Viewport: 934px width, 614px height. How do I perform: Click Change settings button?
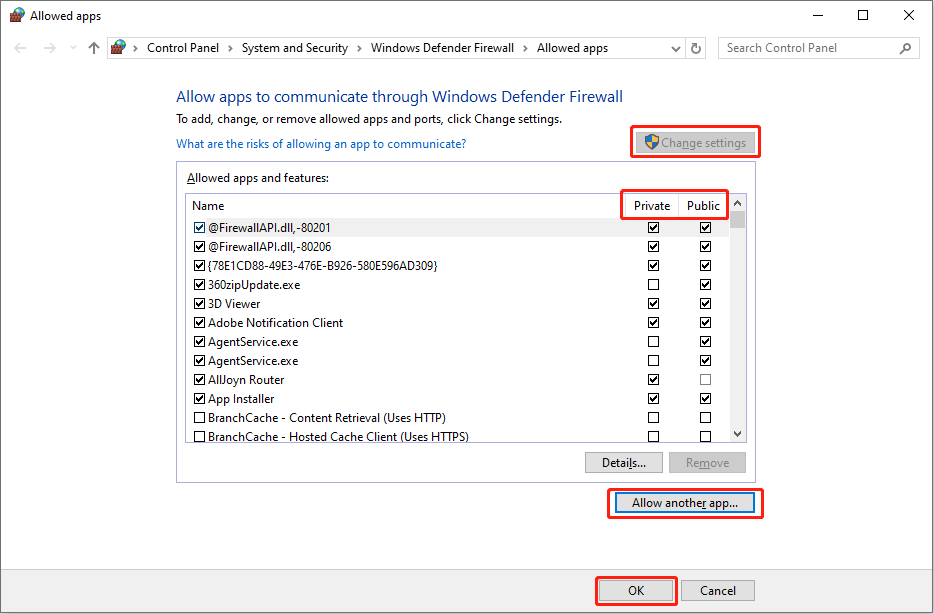pos(695,142)
